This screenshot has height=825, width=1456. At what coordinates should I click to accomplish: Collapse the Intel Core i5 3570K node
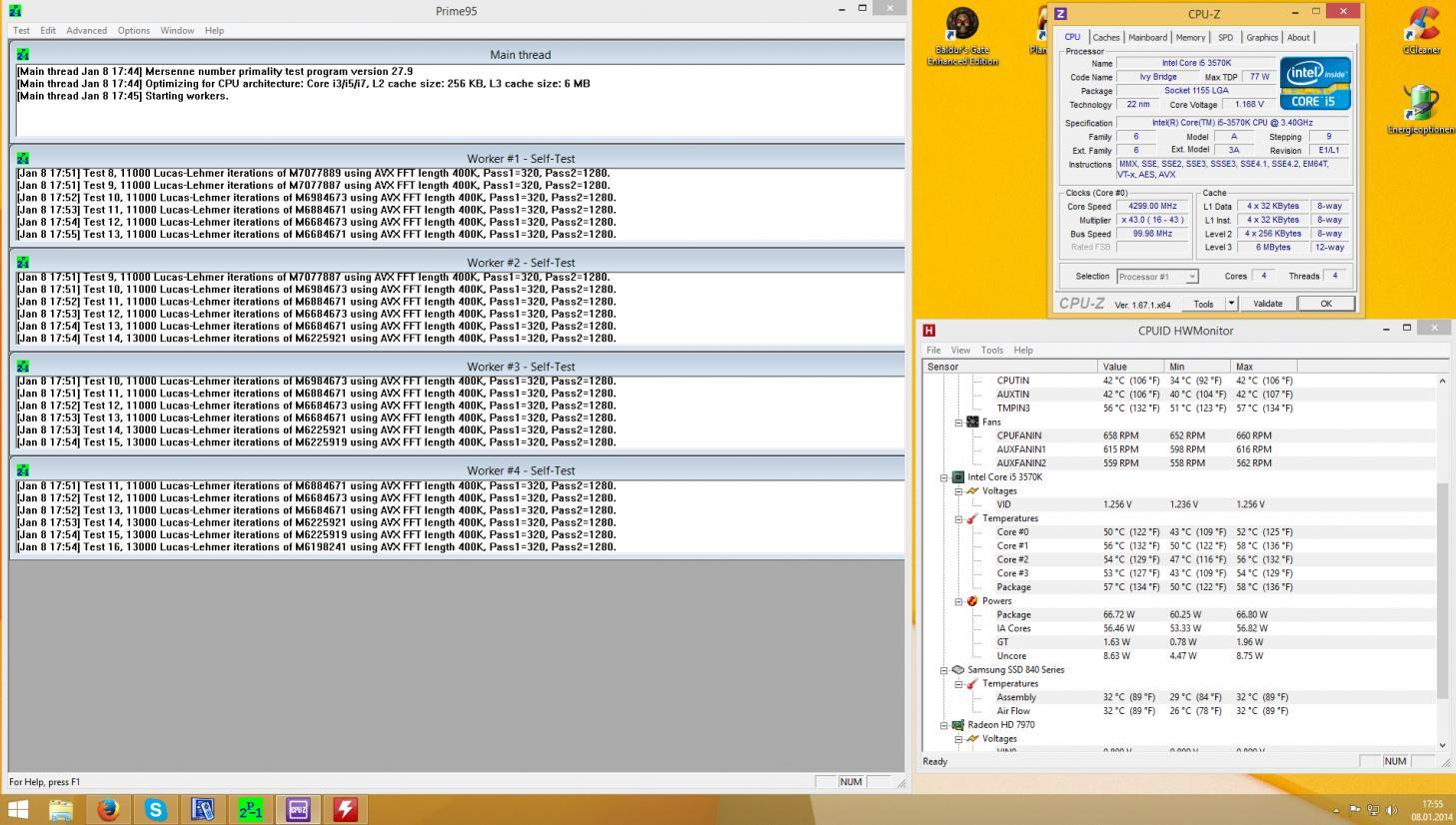click(x=944, y=476)
